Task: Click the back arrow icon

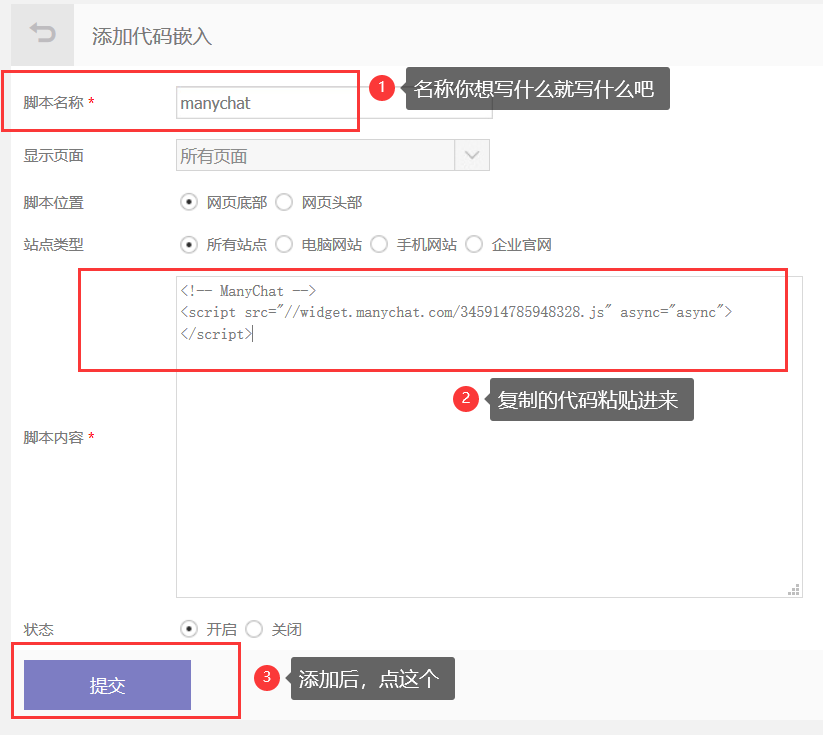Action: click(x=43, y=33)
